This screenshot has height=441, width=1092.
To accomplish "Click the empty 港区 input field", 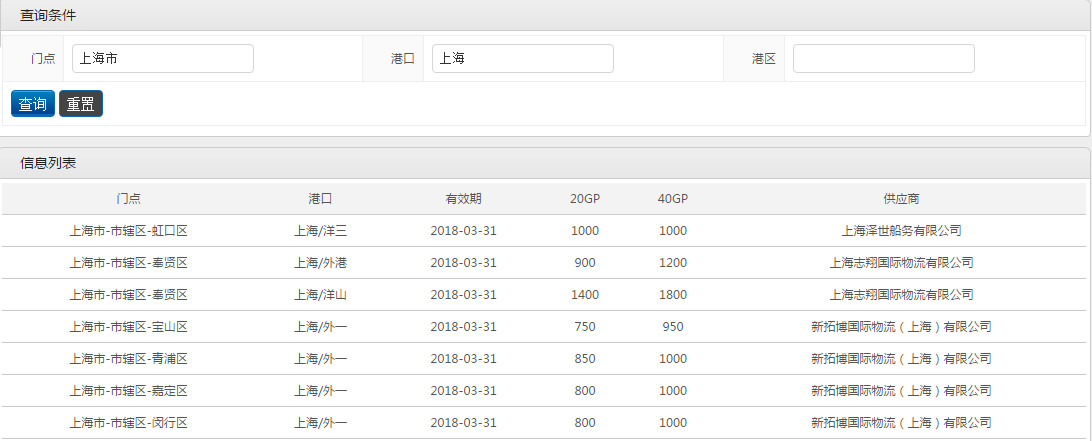I will click(883, 59).
